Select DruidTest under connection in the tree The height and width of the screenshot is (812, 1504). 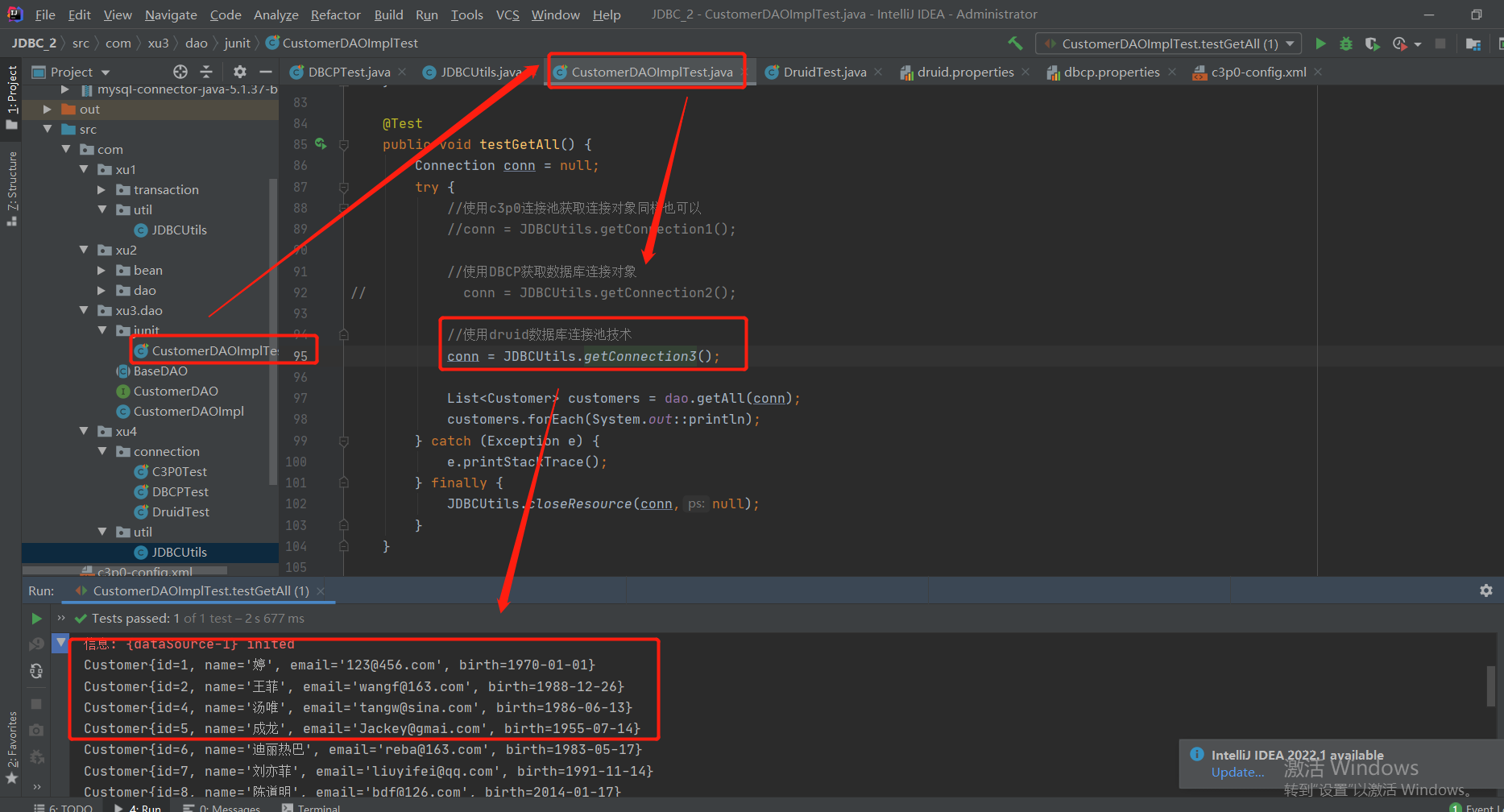click(180, 512)
